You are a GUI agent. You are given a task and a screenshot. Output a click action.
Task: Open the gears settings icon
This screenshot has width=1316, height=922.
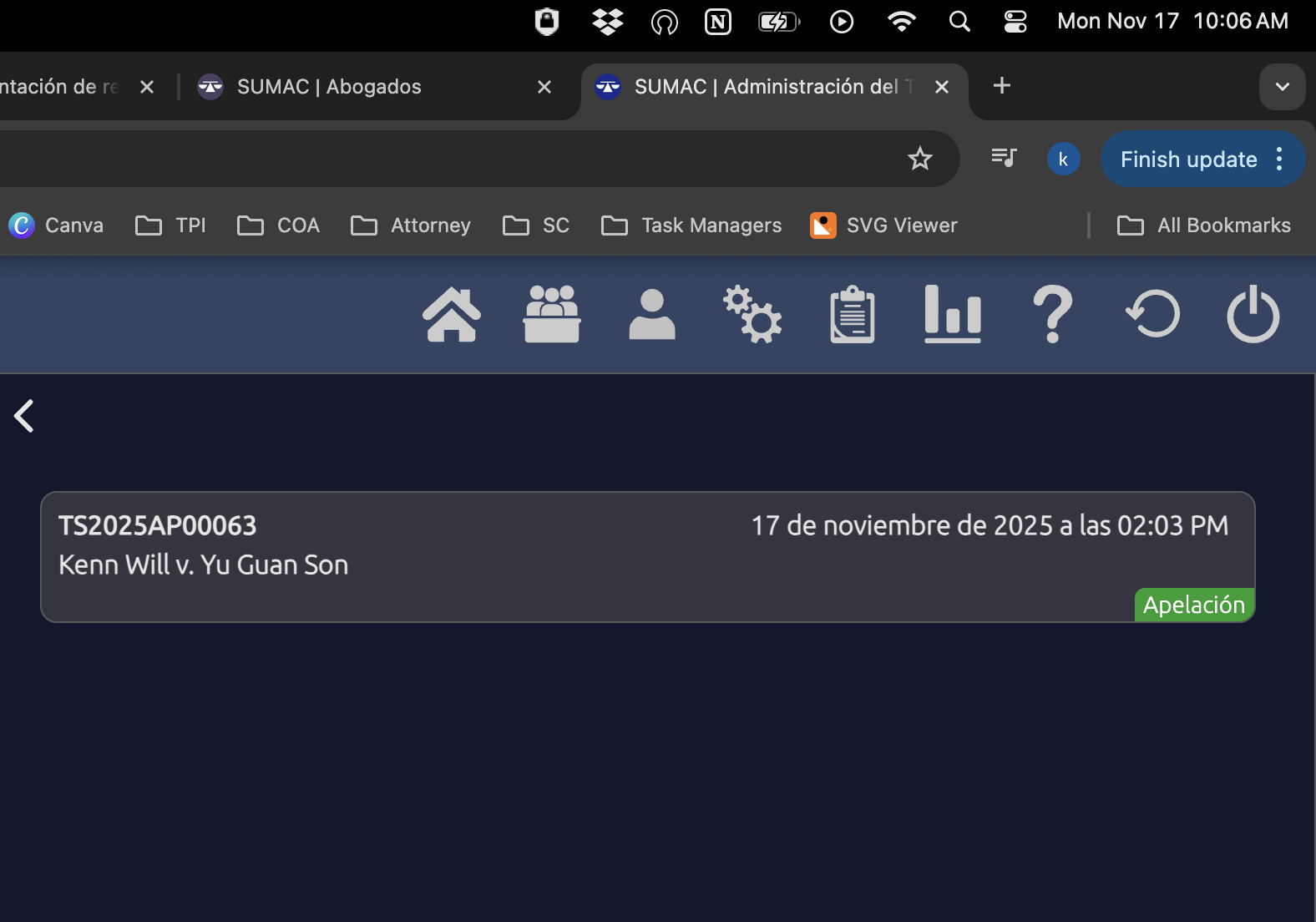[x=752, y=315]
